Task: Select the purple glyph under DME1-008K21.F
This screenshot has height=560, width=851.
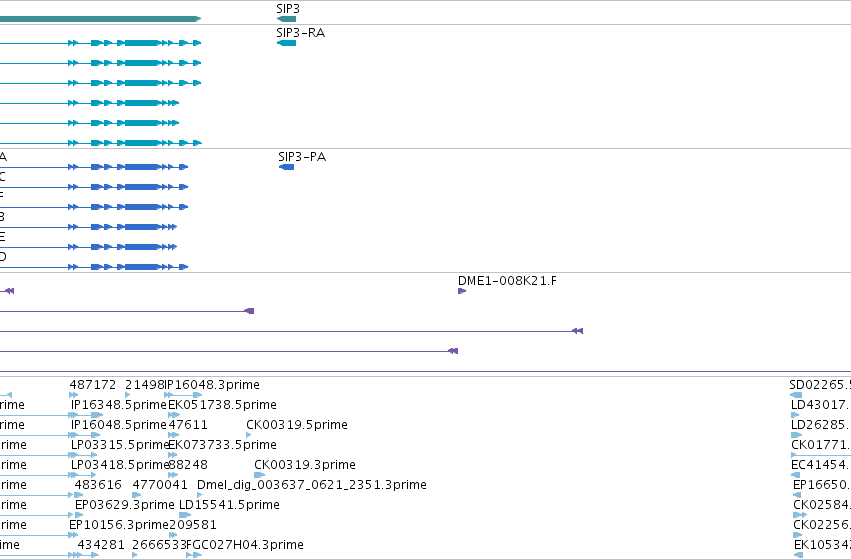Action: [462, 291]
